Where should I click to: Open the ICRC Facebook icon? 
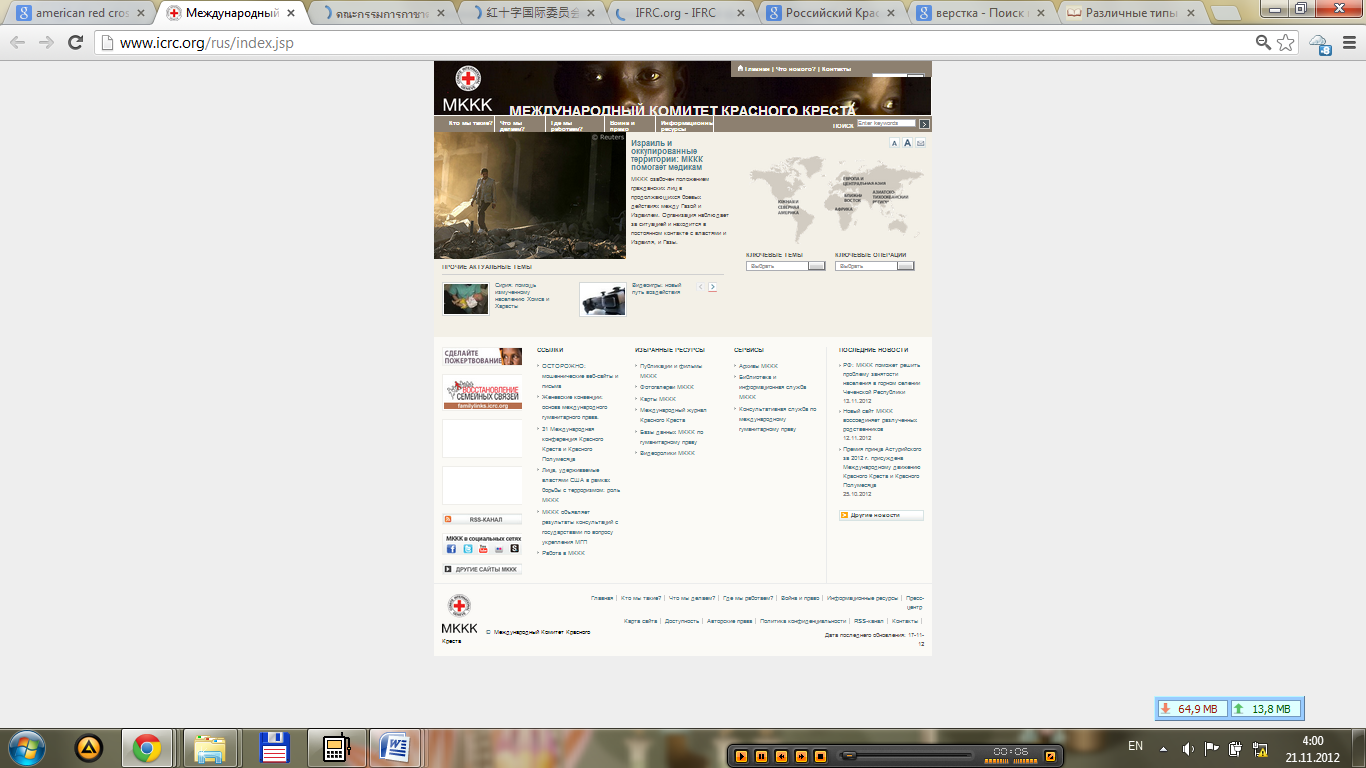click(451, 548)
